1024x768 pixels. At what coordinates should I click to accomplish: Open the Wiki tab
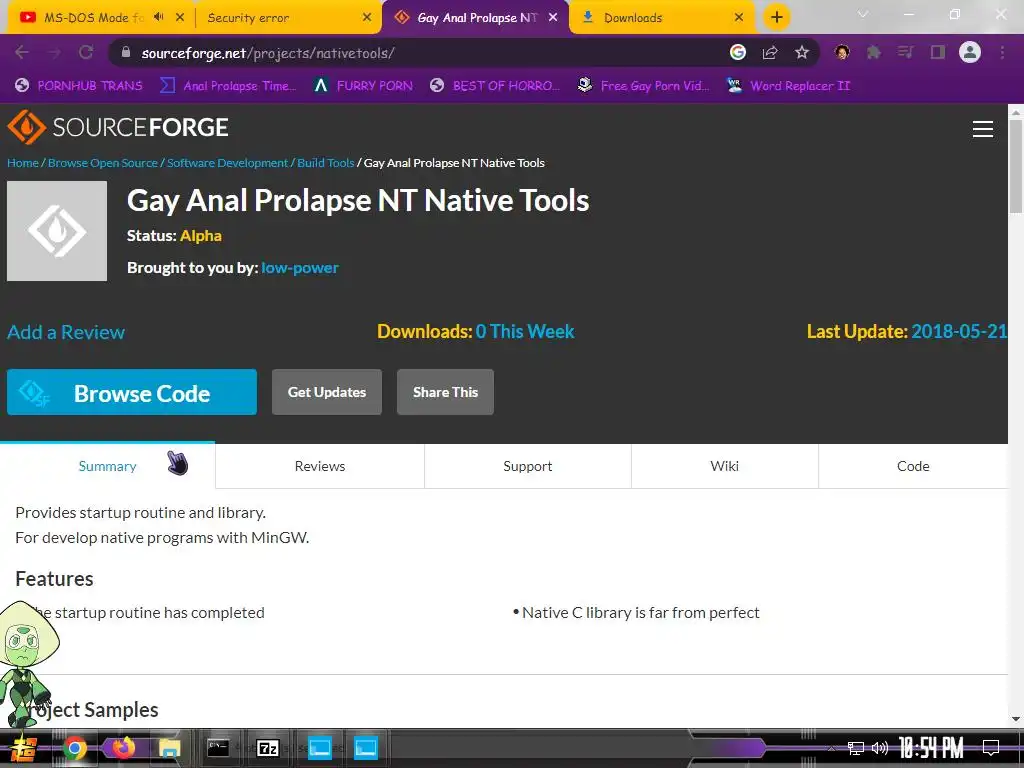click(724, 466)
